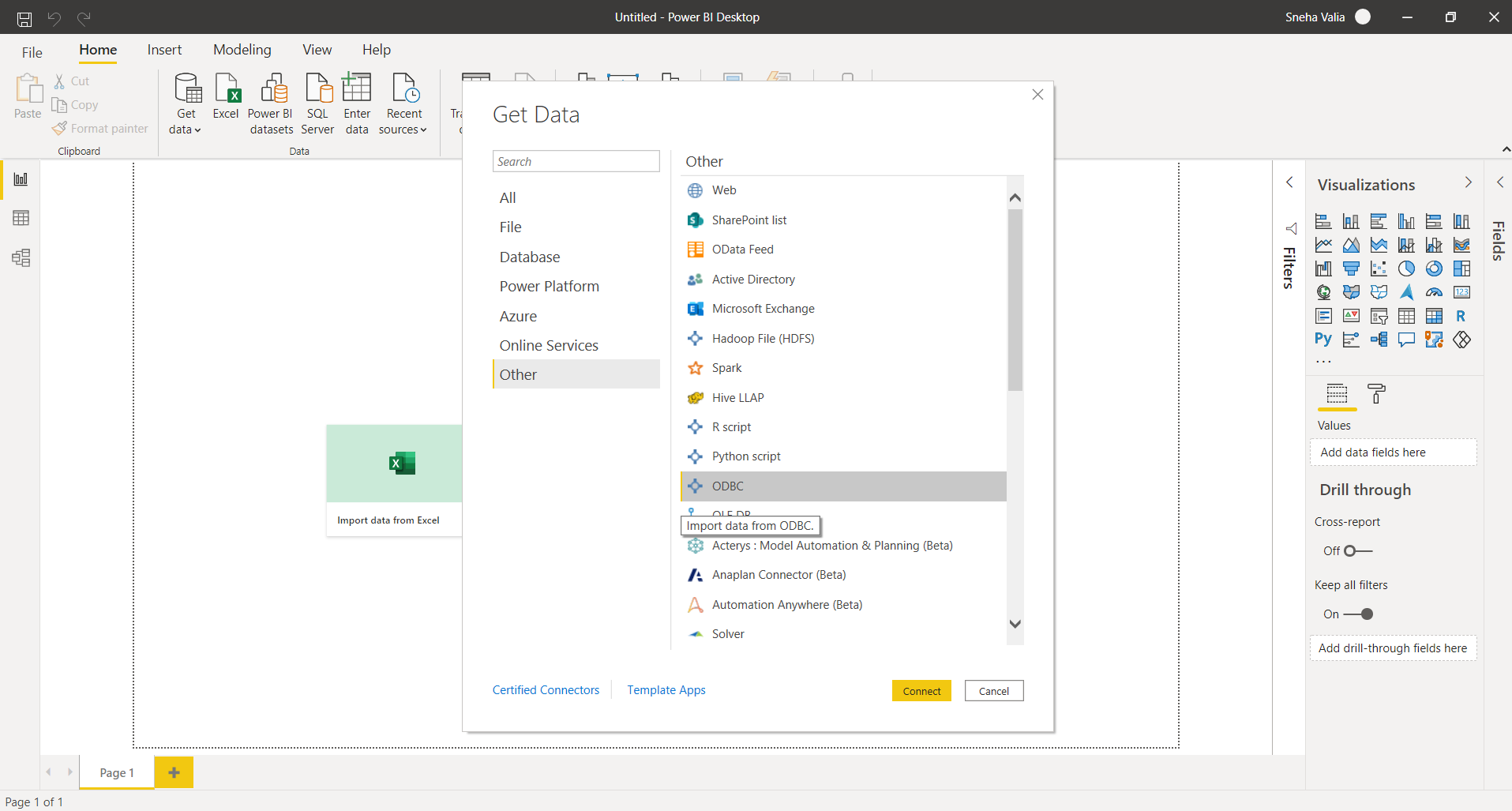Expand the Filters pane chevron
The width and height of the screenshot is (1512, 811).
tap(1289, 182)
